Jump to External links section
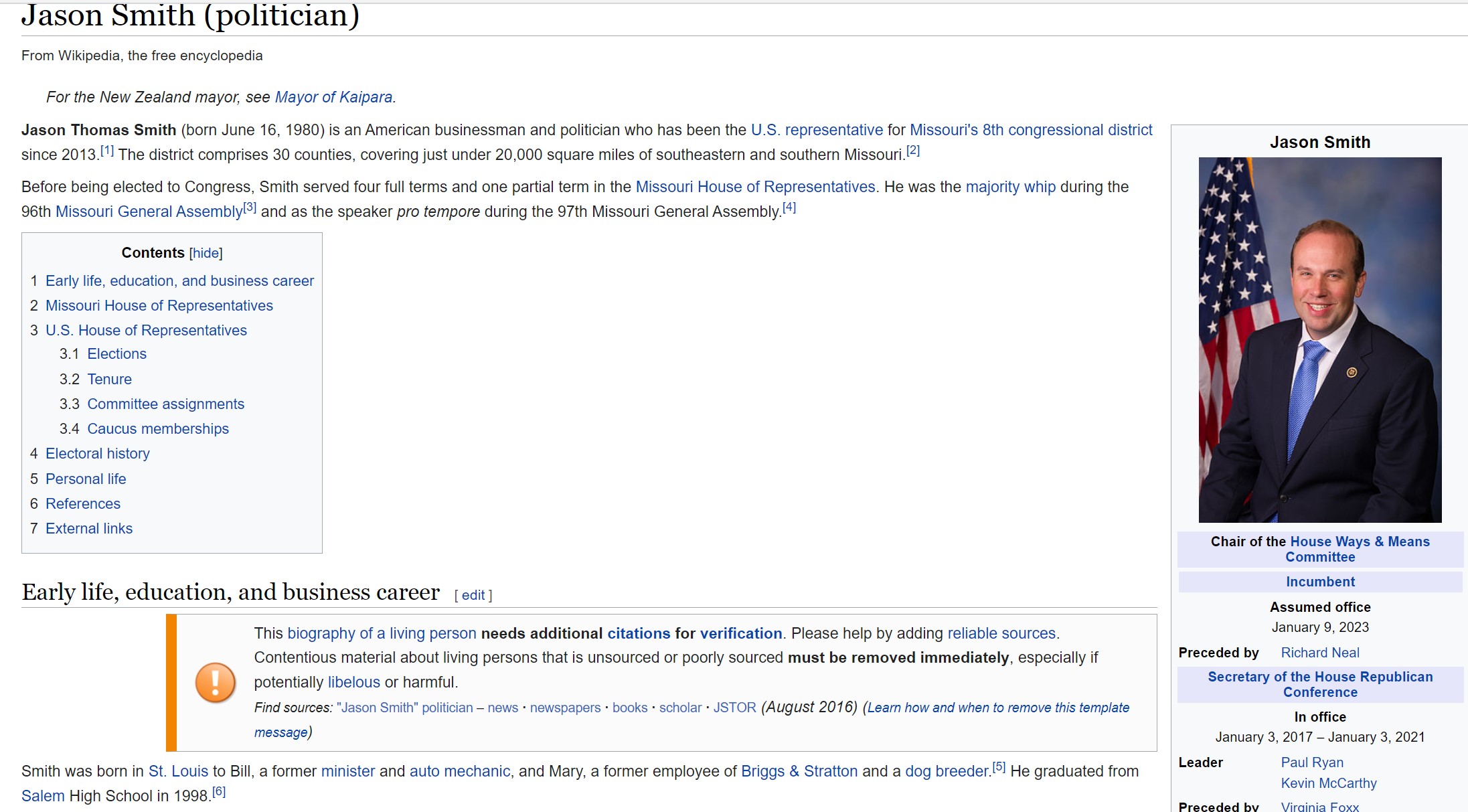 coord(89,529)
